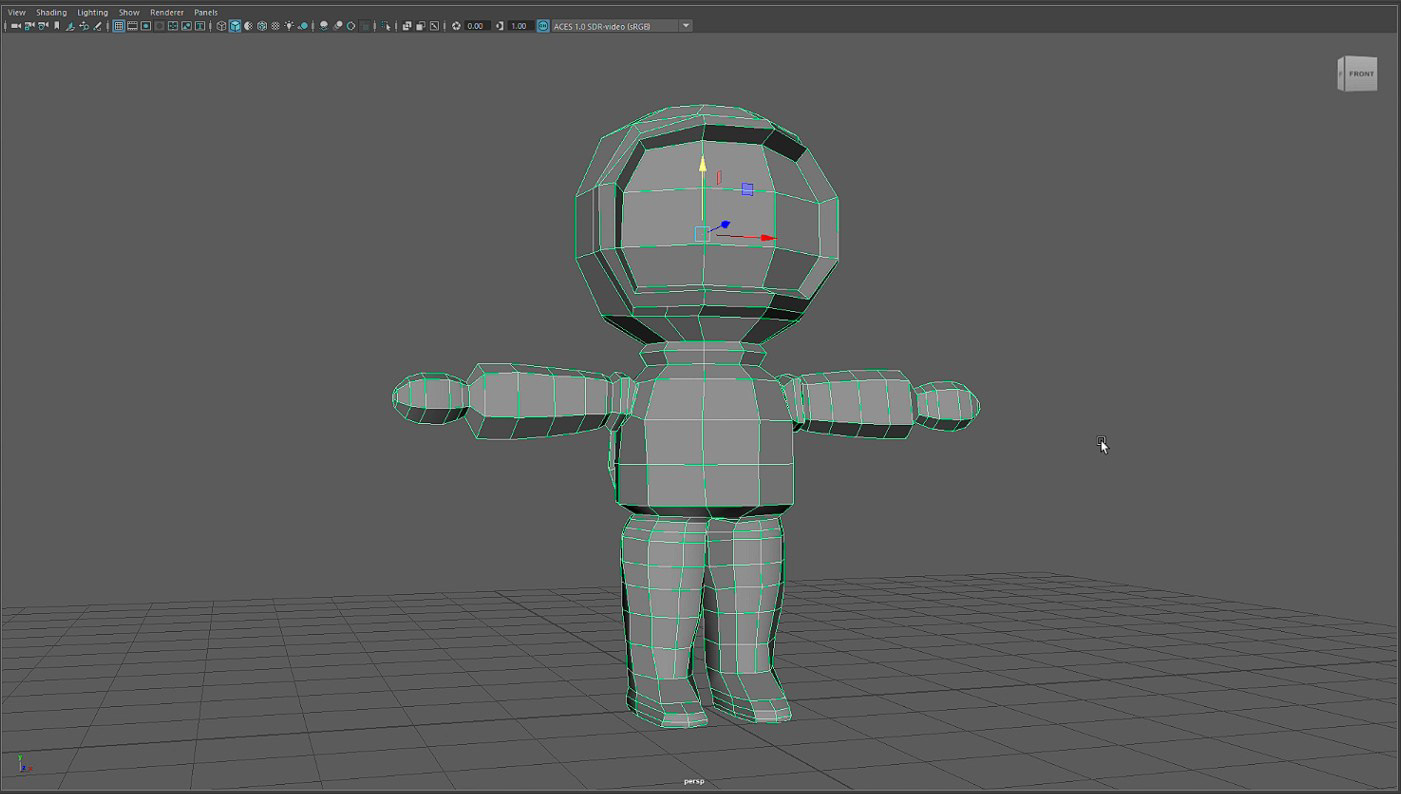The width and height of the screenshot is (1401, 794).
Task: Click the camera Bookmarks icon
Action: (x=57, y=26)
